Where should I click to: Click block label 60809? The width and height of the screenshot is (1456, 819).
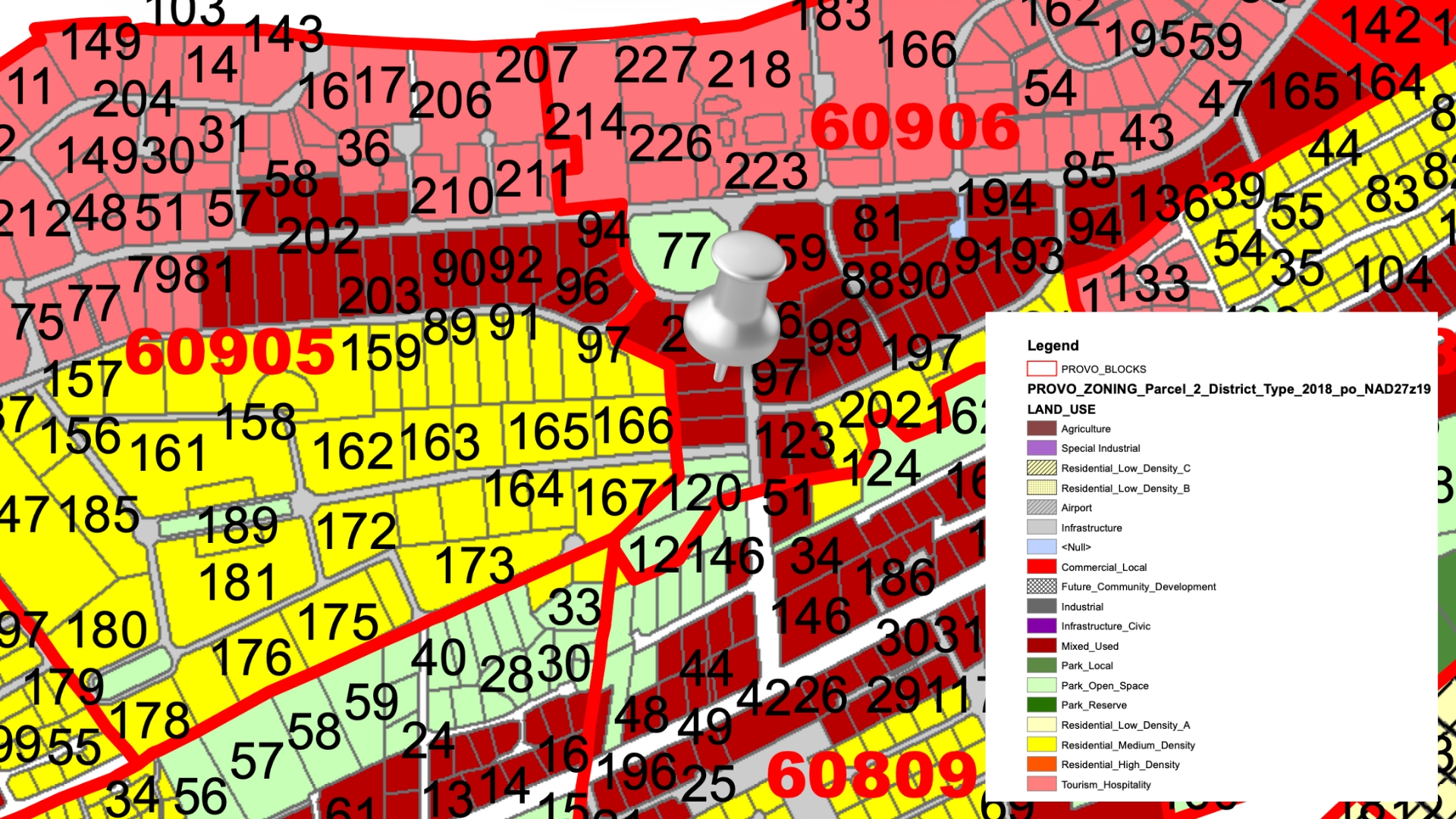tap(872, 776)
